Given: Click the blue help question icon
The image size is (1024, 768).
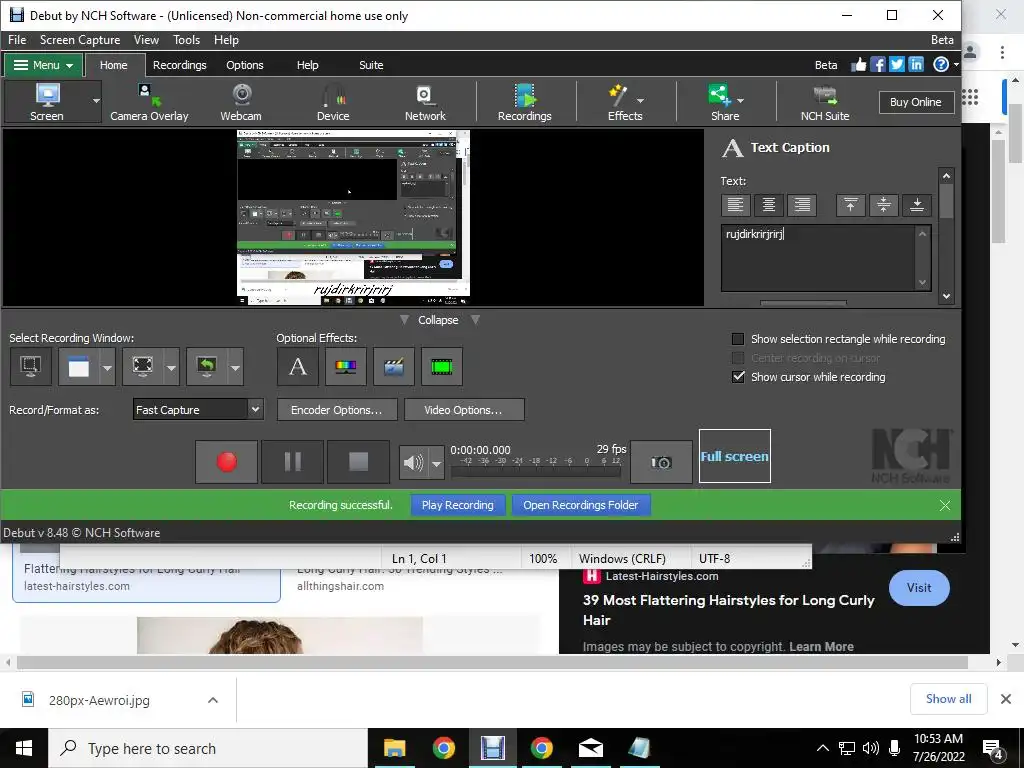Looking at the screenshot, I should (941, 64).
